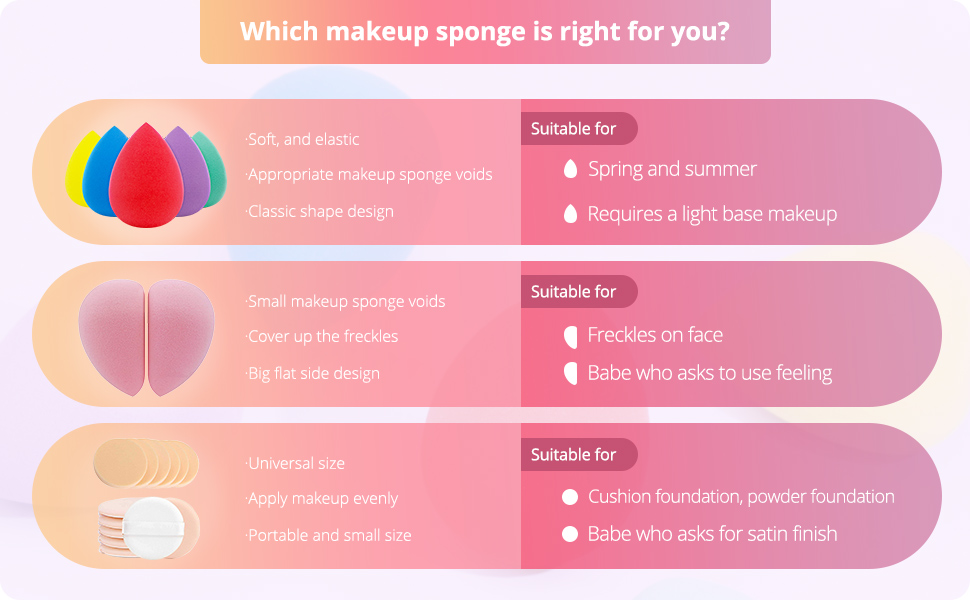This screenshot has width=970, height=600.
Task: Click round bullet beside satin finish text
Action: click(x=570, y=534)
